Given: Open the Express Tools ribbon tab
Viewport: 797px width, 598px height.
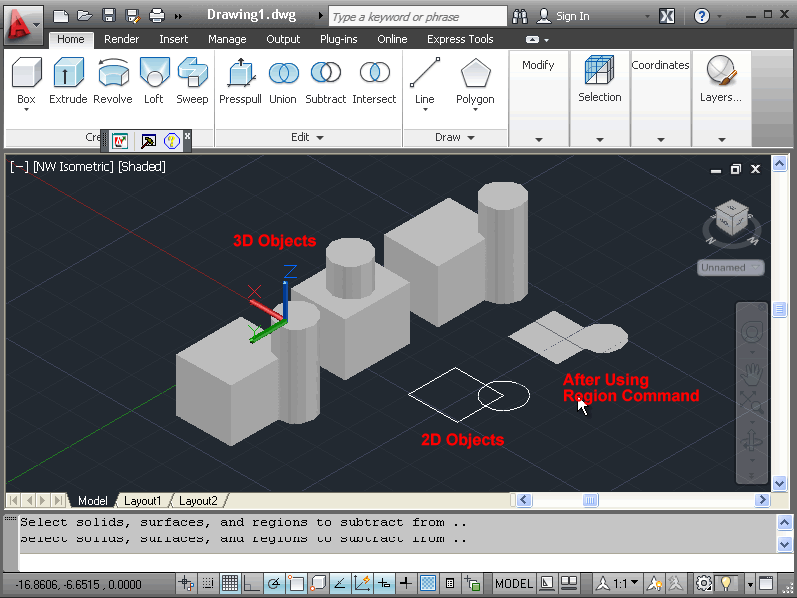Looking at the screenshot, I should point(460,39).
